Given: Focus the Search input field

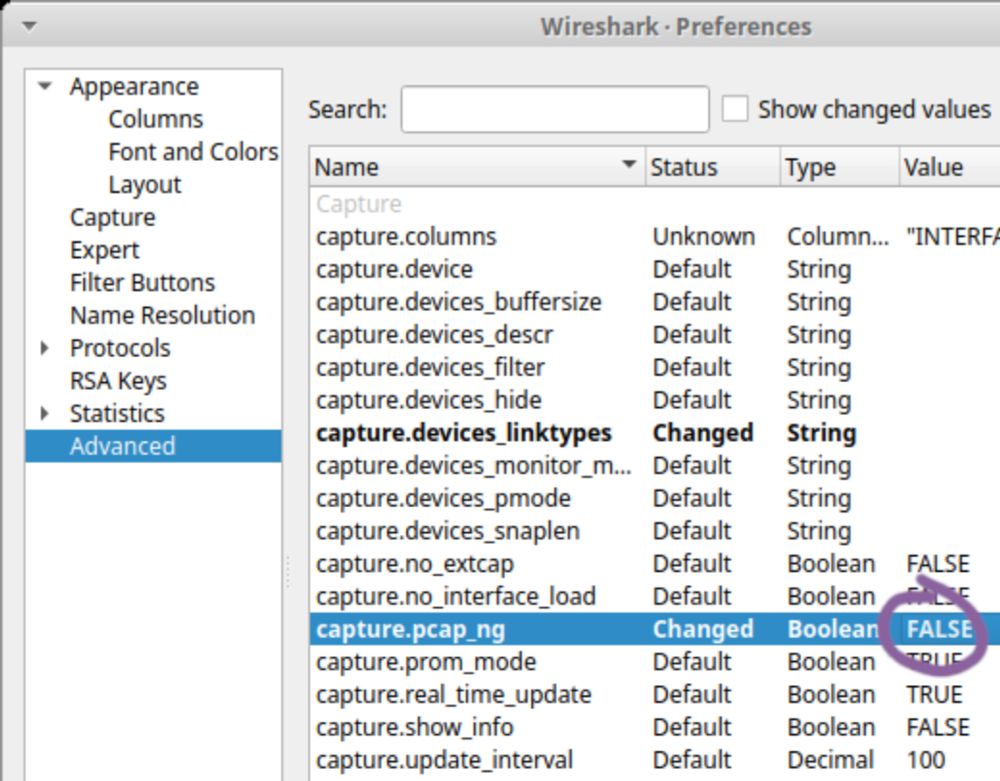Looking at the screenshot, I should [x=555, y=110].
